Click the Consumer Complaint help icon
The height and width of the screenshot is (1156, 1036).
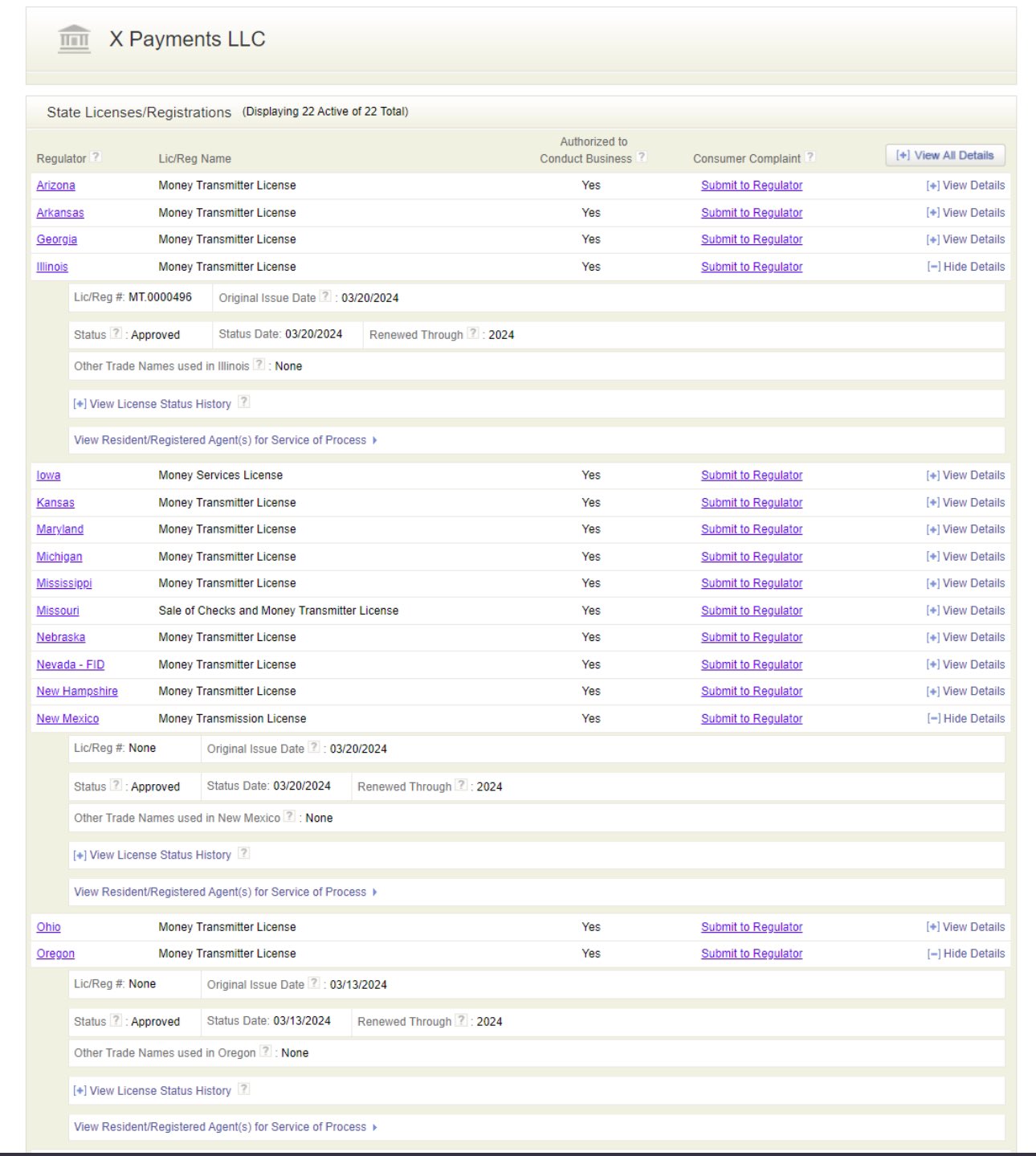click(810, 157)
